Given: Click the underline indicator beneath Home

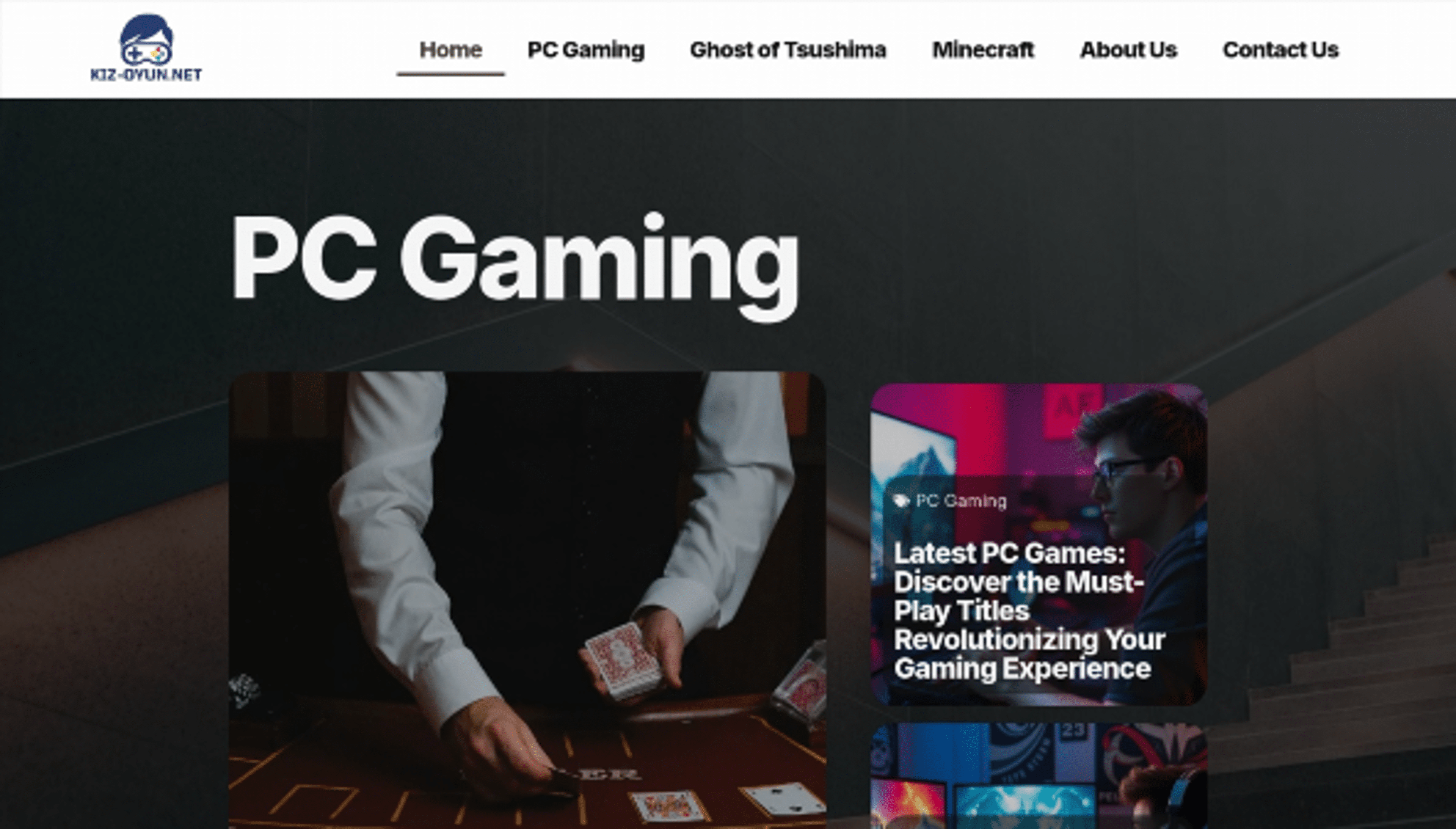Looking at the screenshot, I should coord(451,74).
